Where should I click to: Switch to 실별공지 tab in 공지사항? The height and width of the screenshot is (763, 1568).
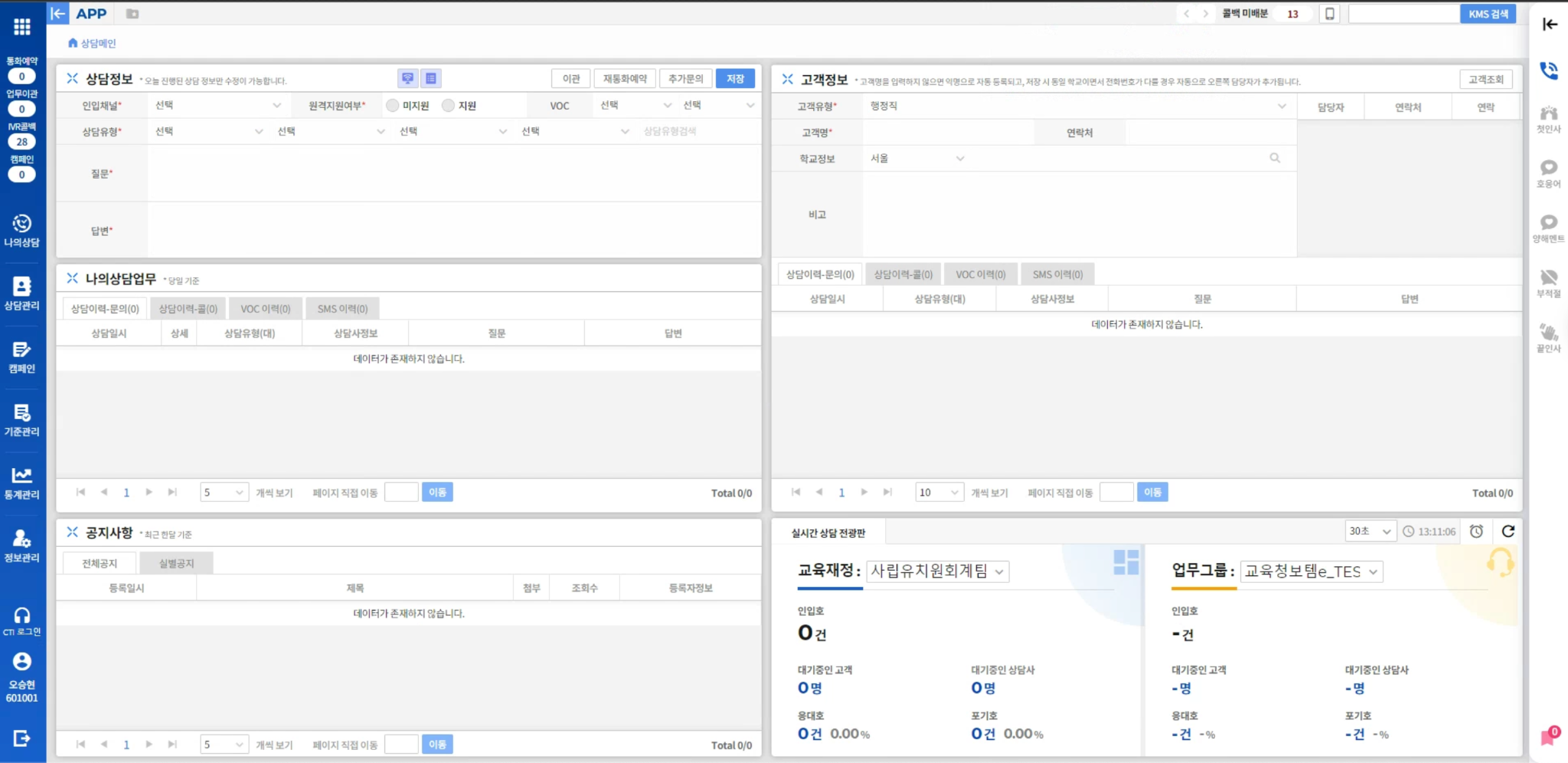click(x=176, y=563)
